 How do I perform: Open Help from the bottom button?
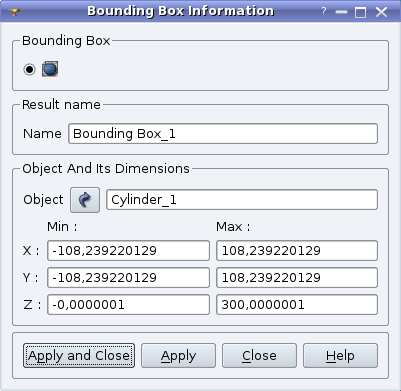coord(340,356)
